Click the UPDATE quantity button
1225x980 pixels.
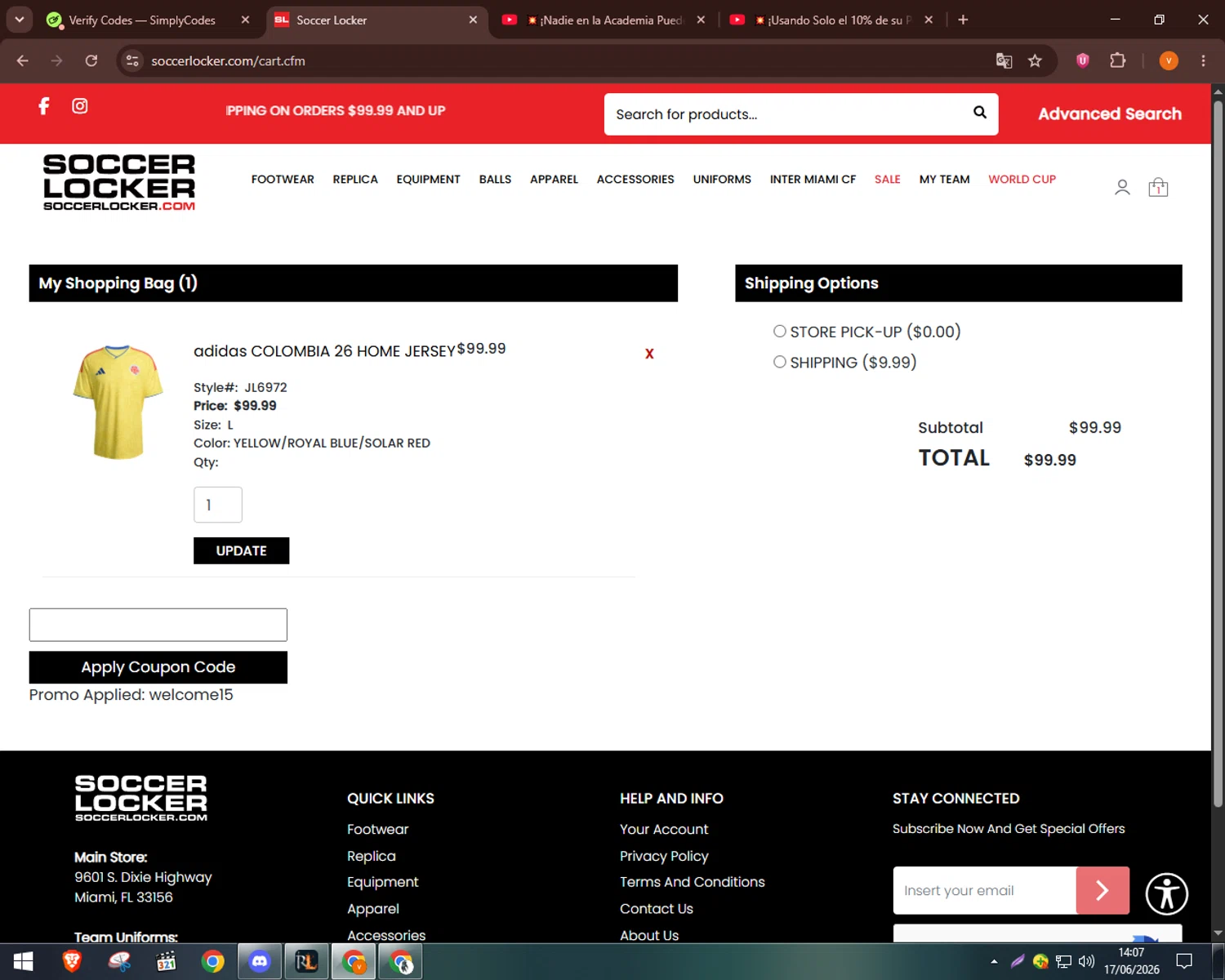pos(241,550)
